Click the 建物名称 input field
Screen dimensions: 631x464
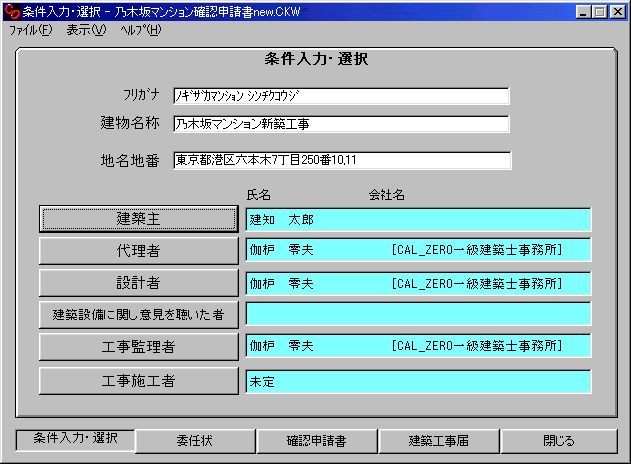pos(341,124)
